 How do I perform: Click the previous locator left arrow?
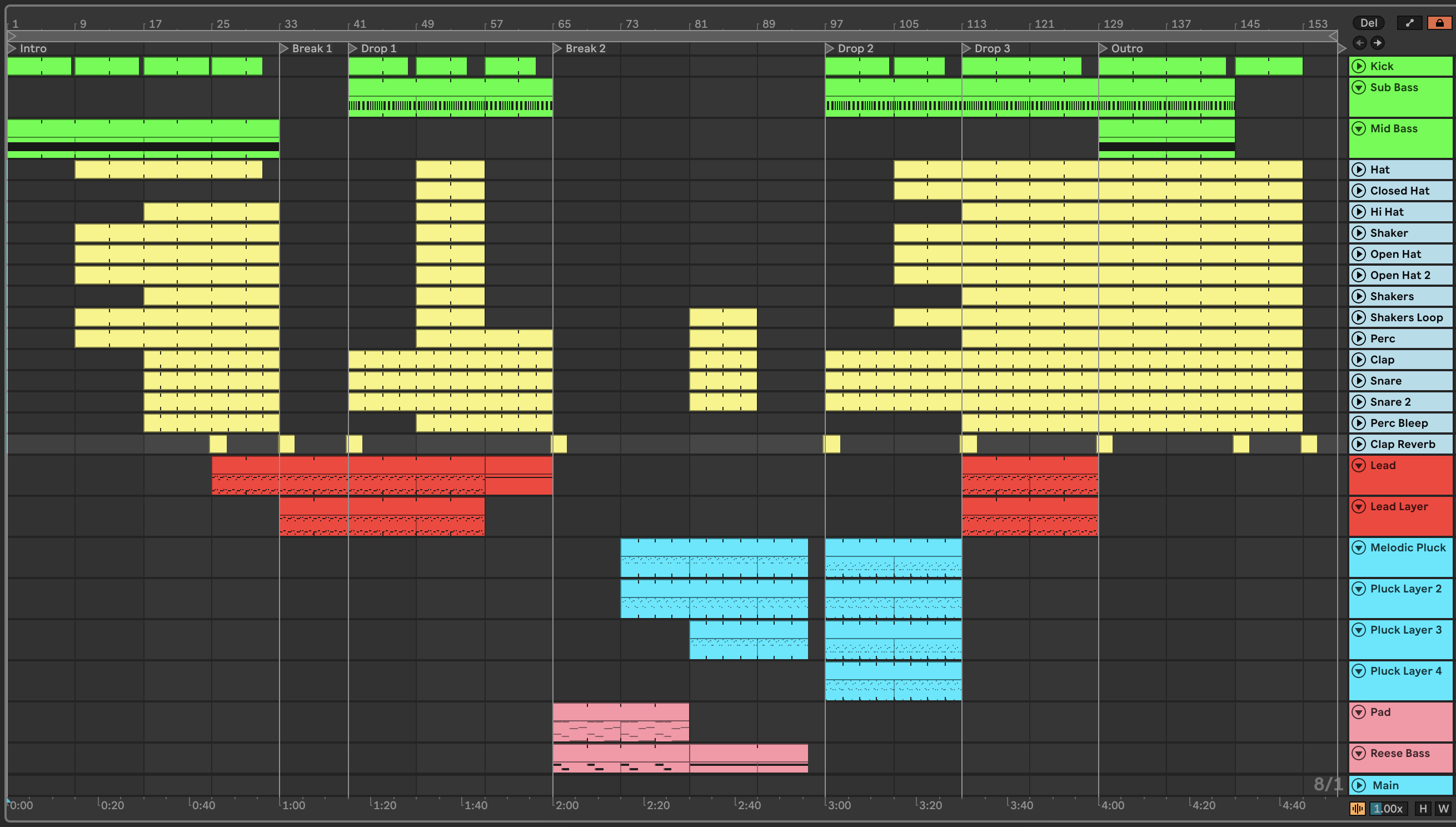(x=1359, y=43)
